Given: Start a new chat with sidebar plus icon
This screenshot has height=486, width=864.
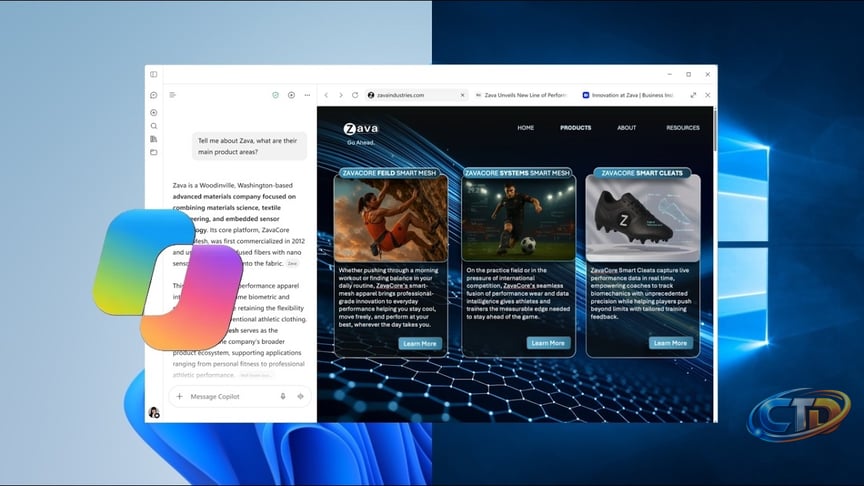Looking at the screenshot, I should point(154,112).
